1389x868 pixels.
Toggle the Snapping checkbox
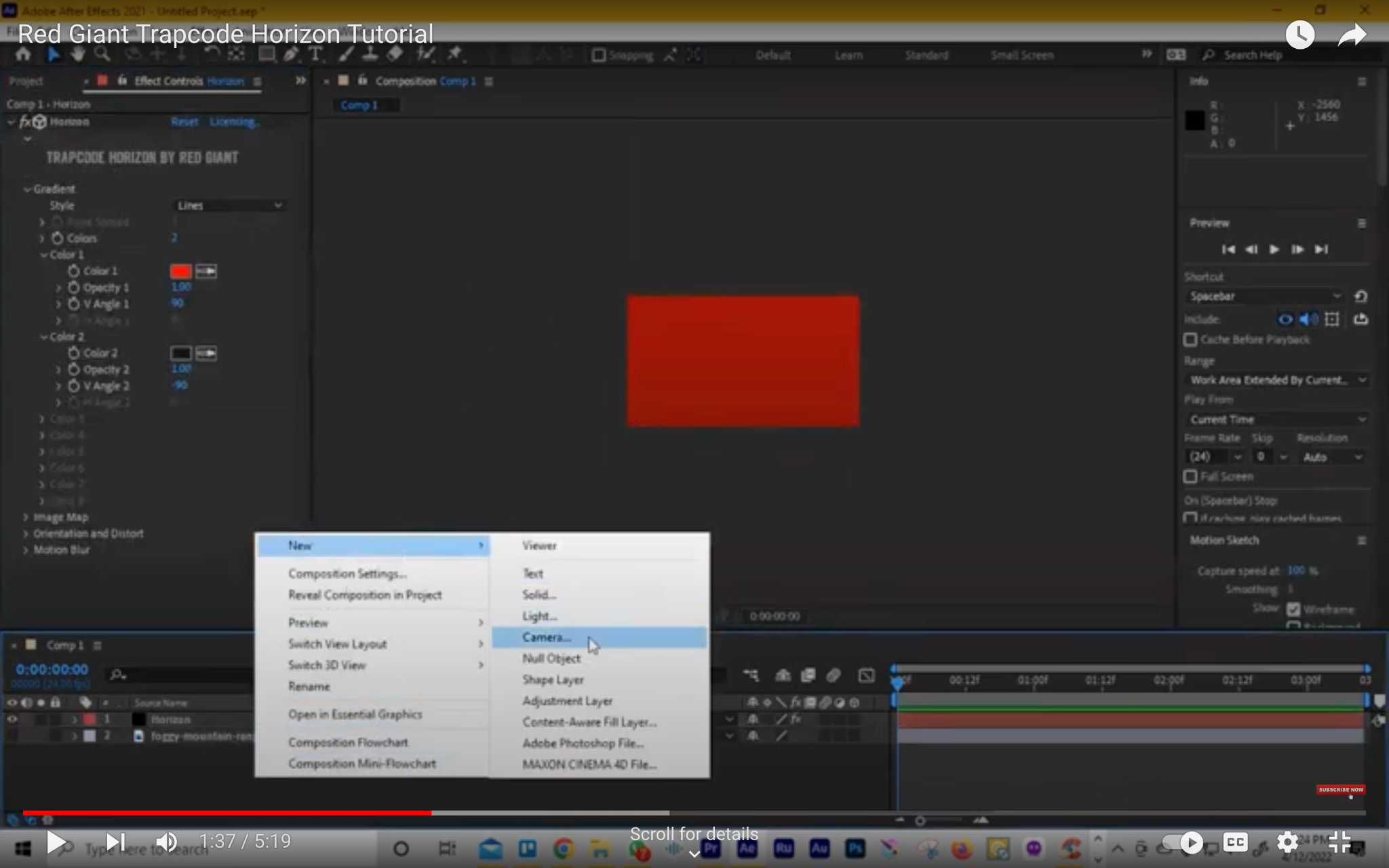point(598,55)
